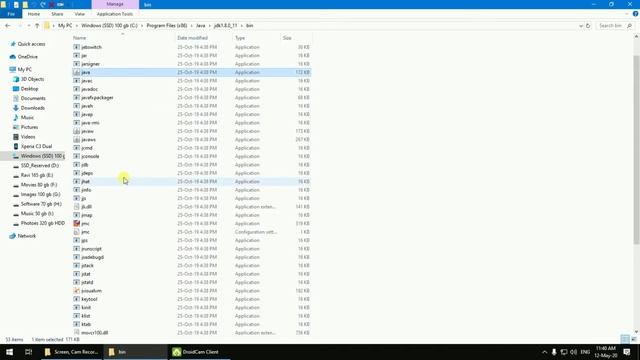Click the scrollbar down arrow
This screenshot has height=360, width=640.
point(636,332)
